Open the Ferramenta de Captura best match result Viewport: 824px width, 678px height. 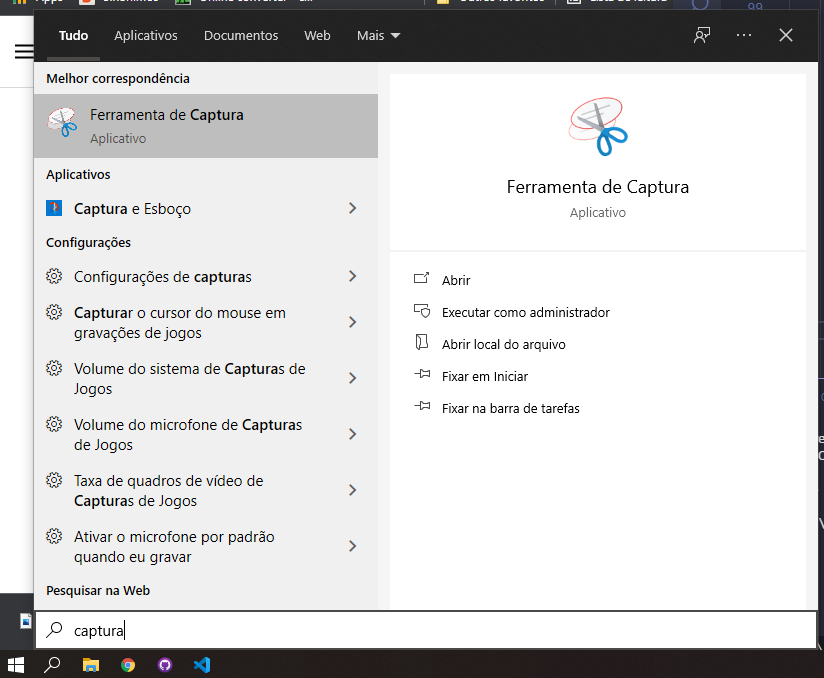[x=205, y=126]
